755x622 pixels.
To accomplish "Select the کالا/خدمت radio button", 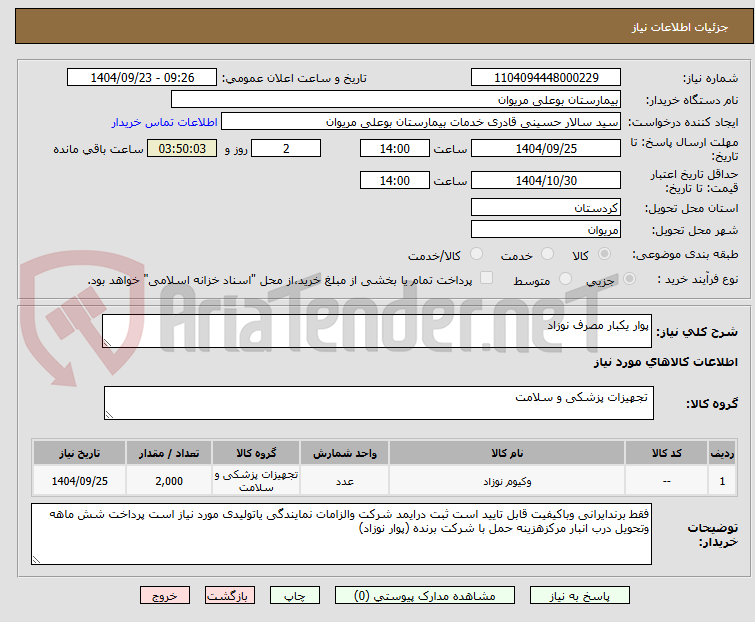I will pyautogui.click(x=476, y=254).
